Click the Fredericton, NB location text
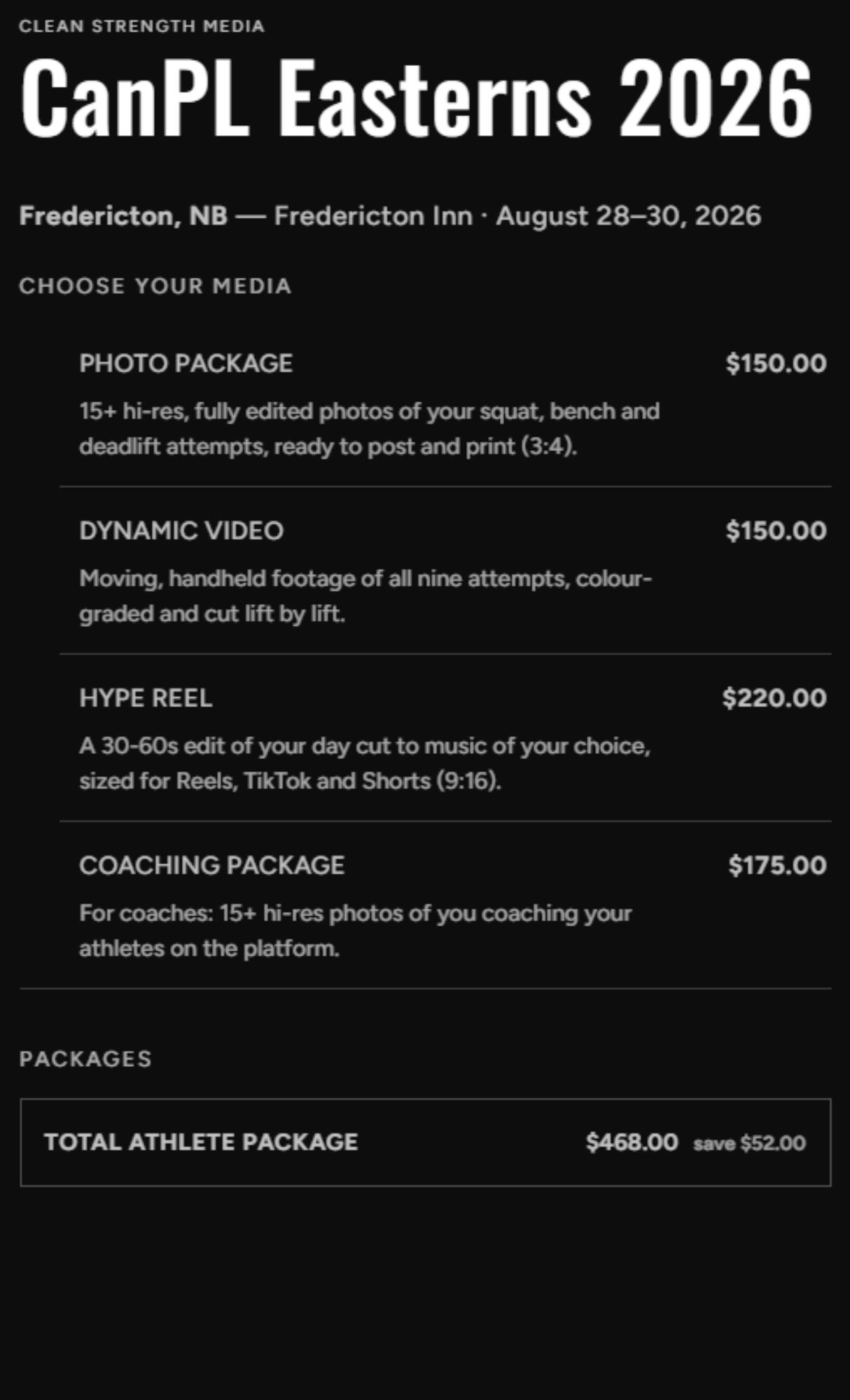The width and height of the screenshot is (850, 1400). (x=123, y=216)
